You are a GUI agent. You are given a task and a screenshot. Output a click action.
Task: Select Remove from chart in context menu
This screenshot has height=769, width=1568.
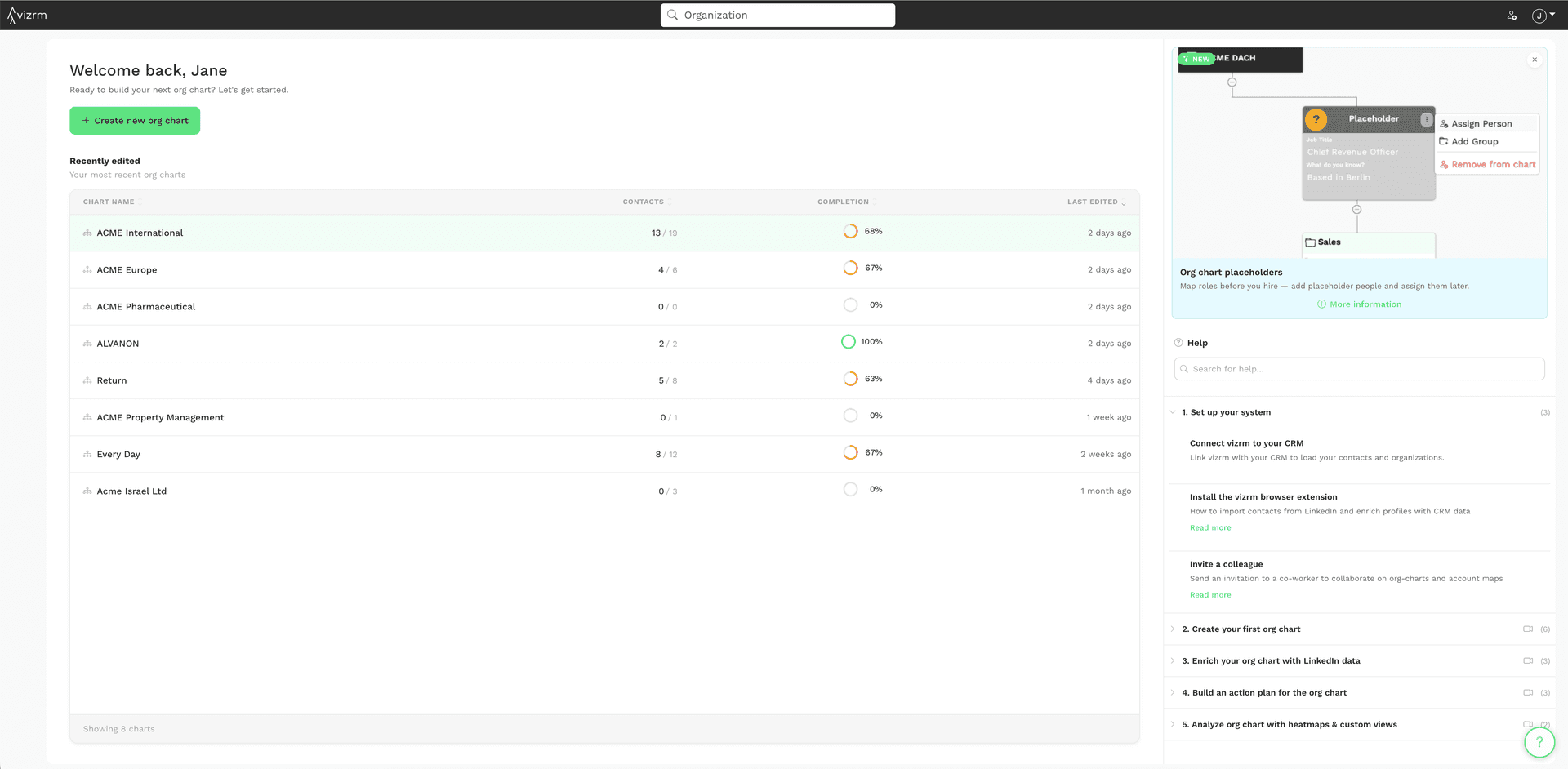(x=1487, y=164)
